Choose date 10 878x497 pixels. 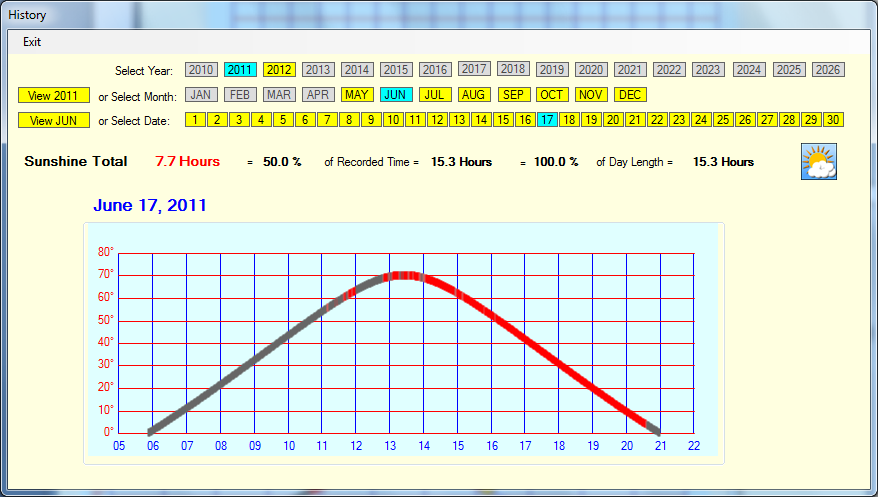[x=393, y=120]
